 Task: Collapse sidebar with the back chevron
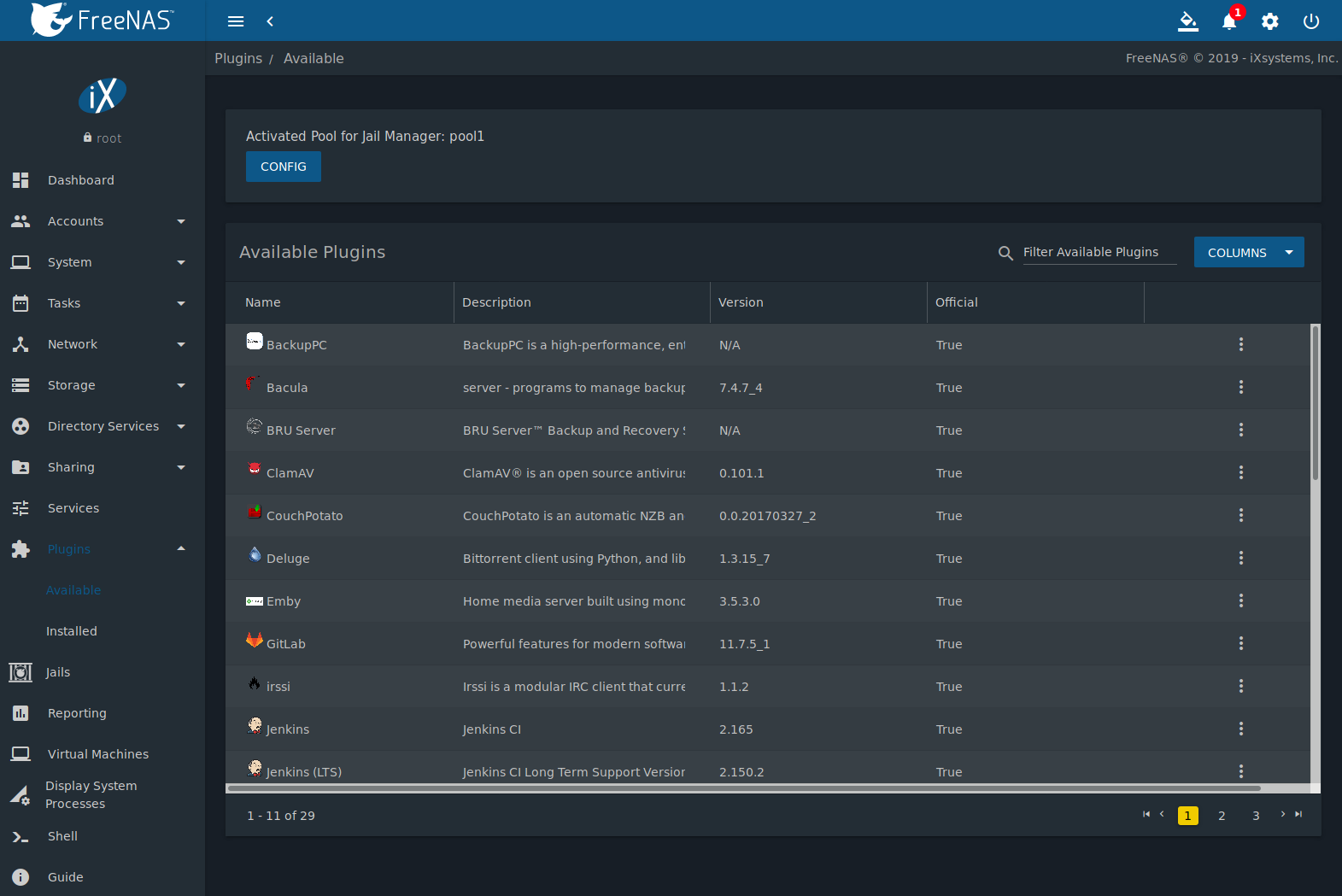(270, 21)
